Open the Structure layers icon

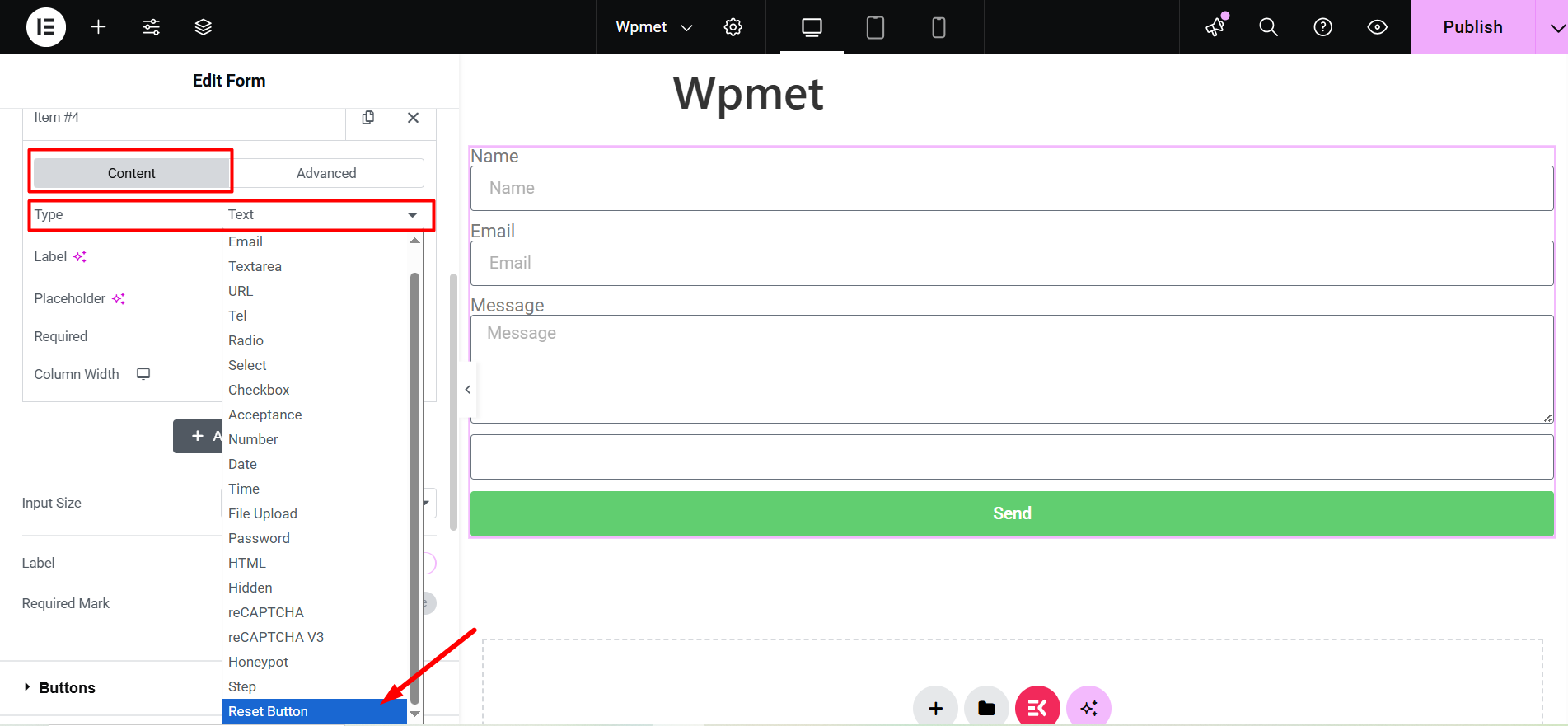click(204, 27)
